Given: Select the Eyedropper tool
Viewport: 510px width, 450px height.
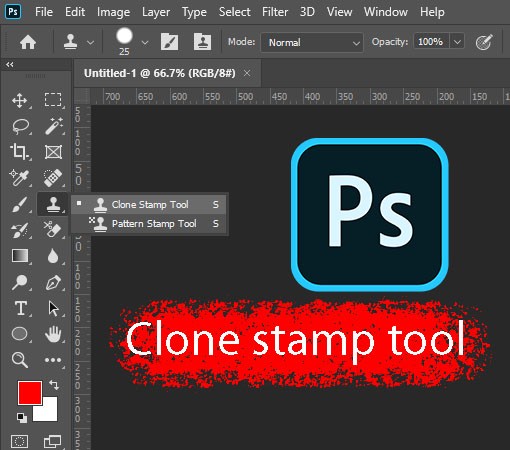Looking at the screenshot, I should (19, 178).
